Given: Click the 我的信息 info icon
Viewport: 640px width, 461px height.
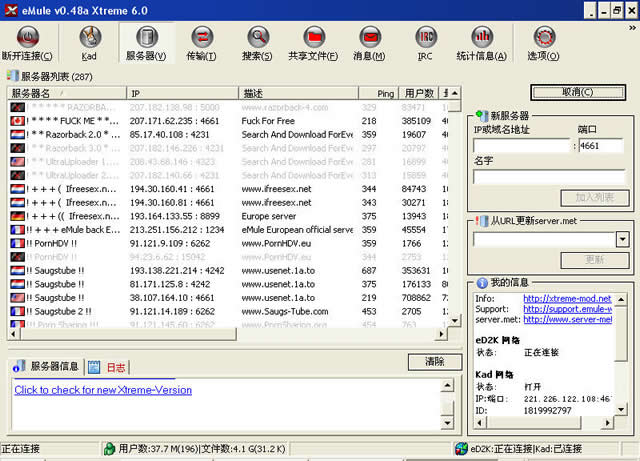Looking at the screenshot, I should (482, 283).
